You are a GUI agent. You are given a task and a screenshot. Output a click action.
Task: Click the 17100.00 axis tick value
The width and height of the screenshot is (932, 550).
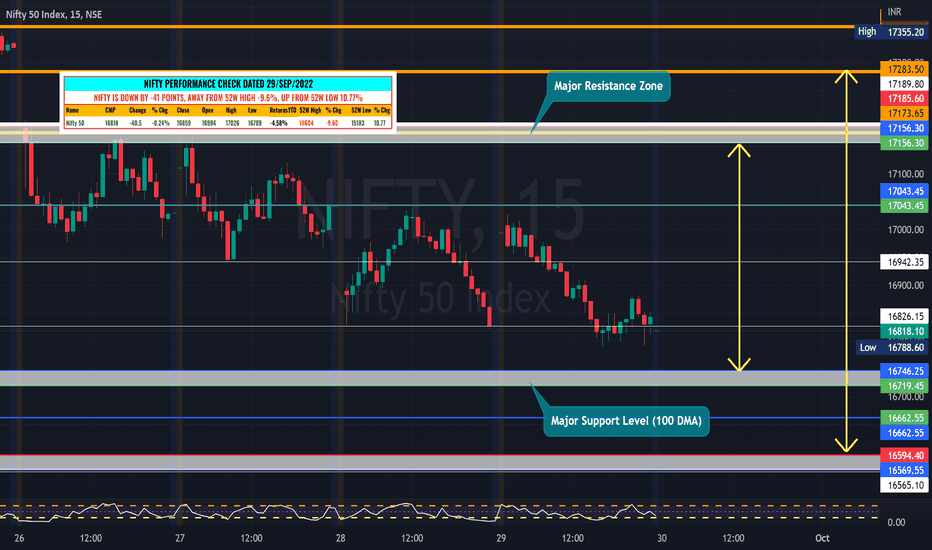906,174
